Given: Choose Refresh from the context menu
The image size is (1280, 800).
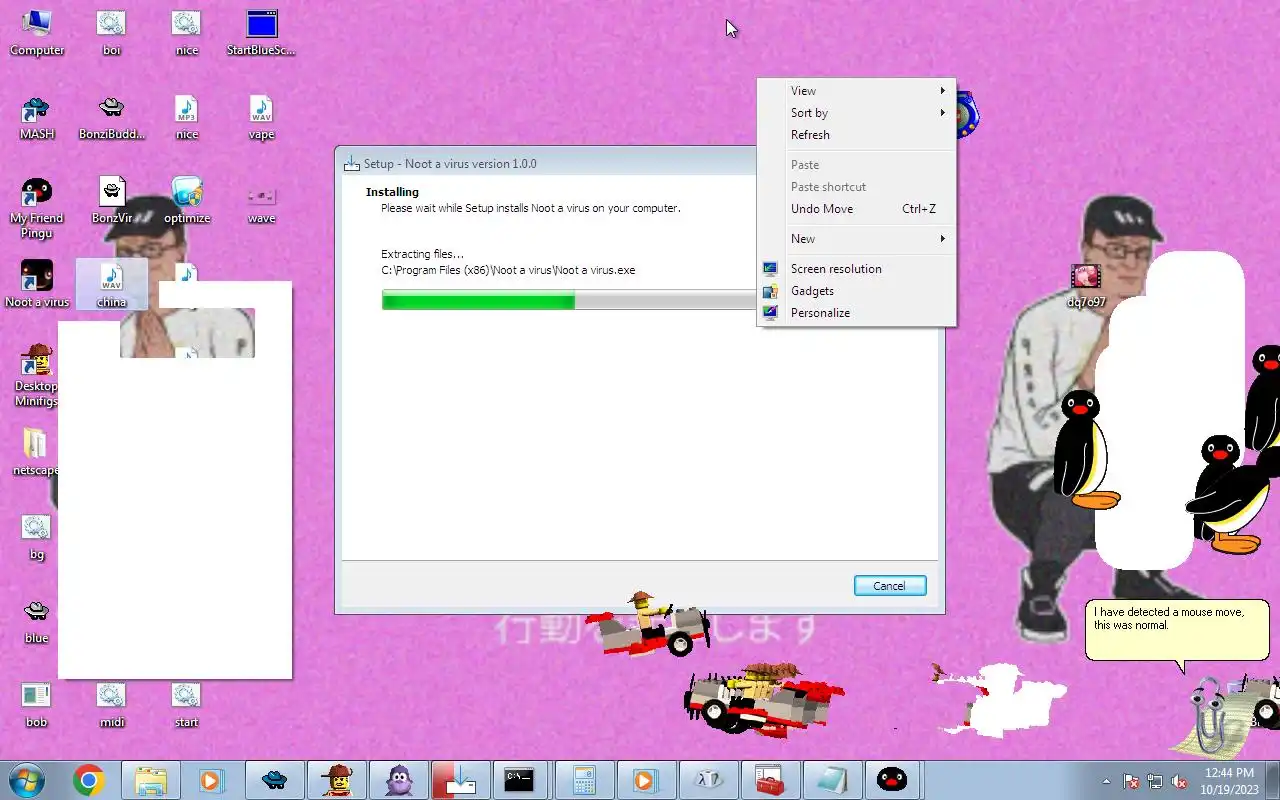Looking at the screenshot, I should (857, 135).
